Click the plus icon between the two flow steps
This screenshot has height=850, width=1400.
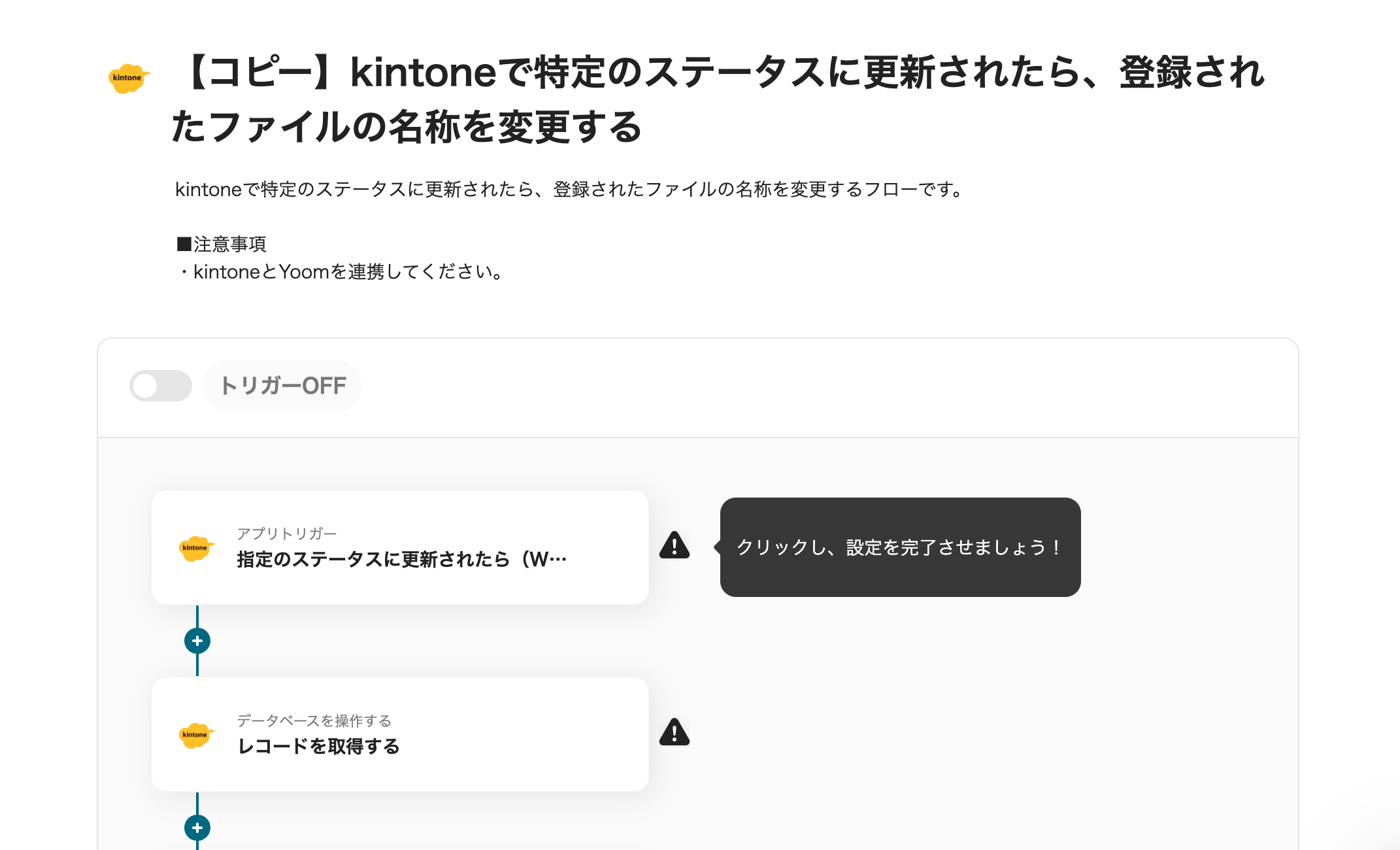pyautogui.click(x=197, y=642)
